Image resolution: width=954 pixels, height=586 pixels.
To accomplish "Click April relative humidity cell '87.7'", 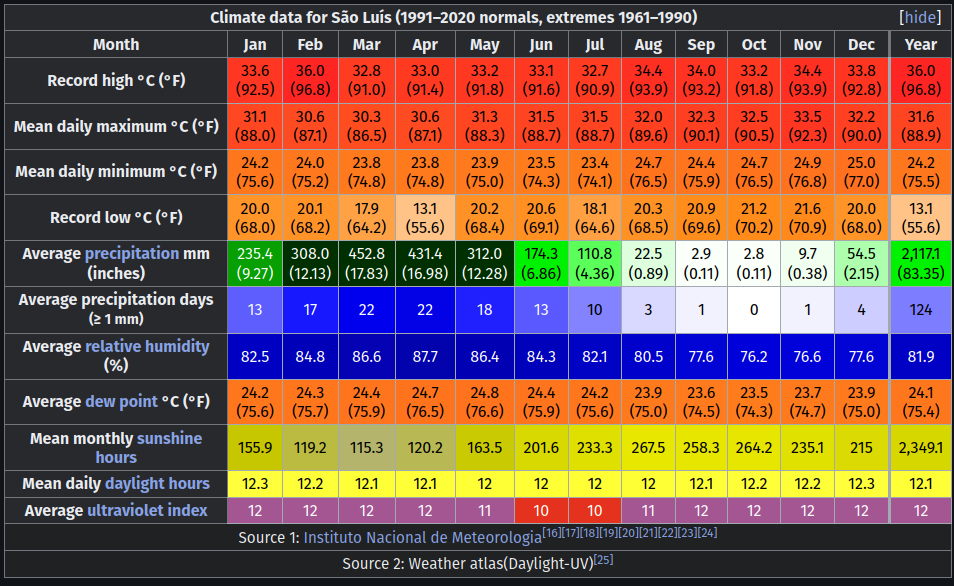I will point(425,356).
